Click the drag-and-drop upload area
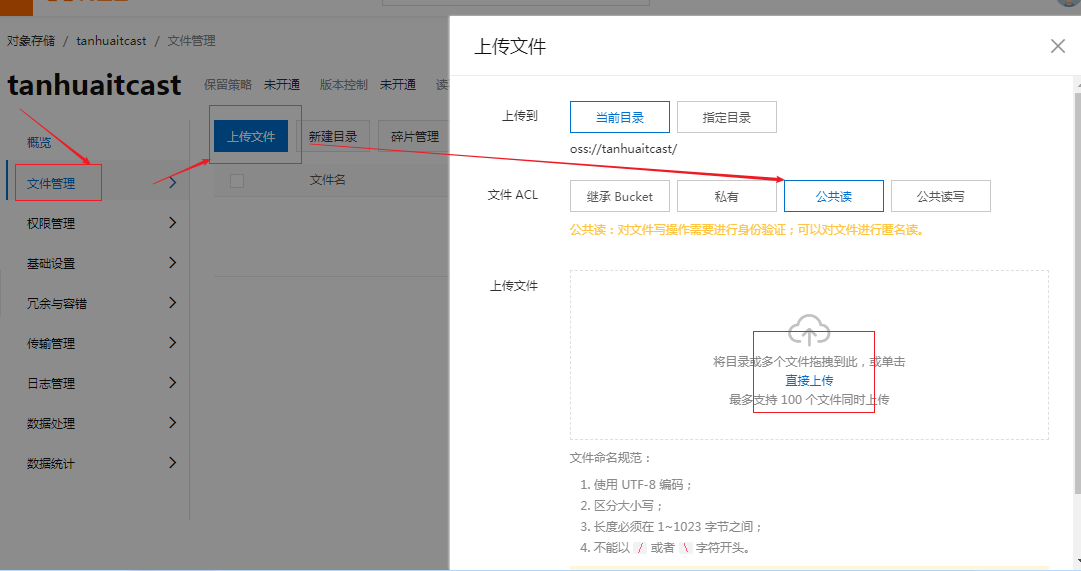Viewport: 1081px width, 571px height. (x=809, y=354)
